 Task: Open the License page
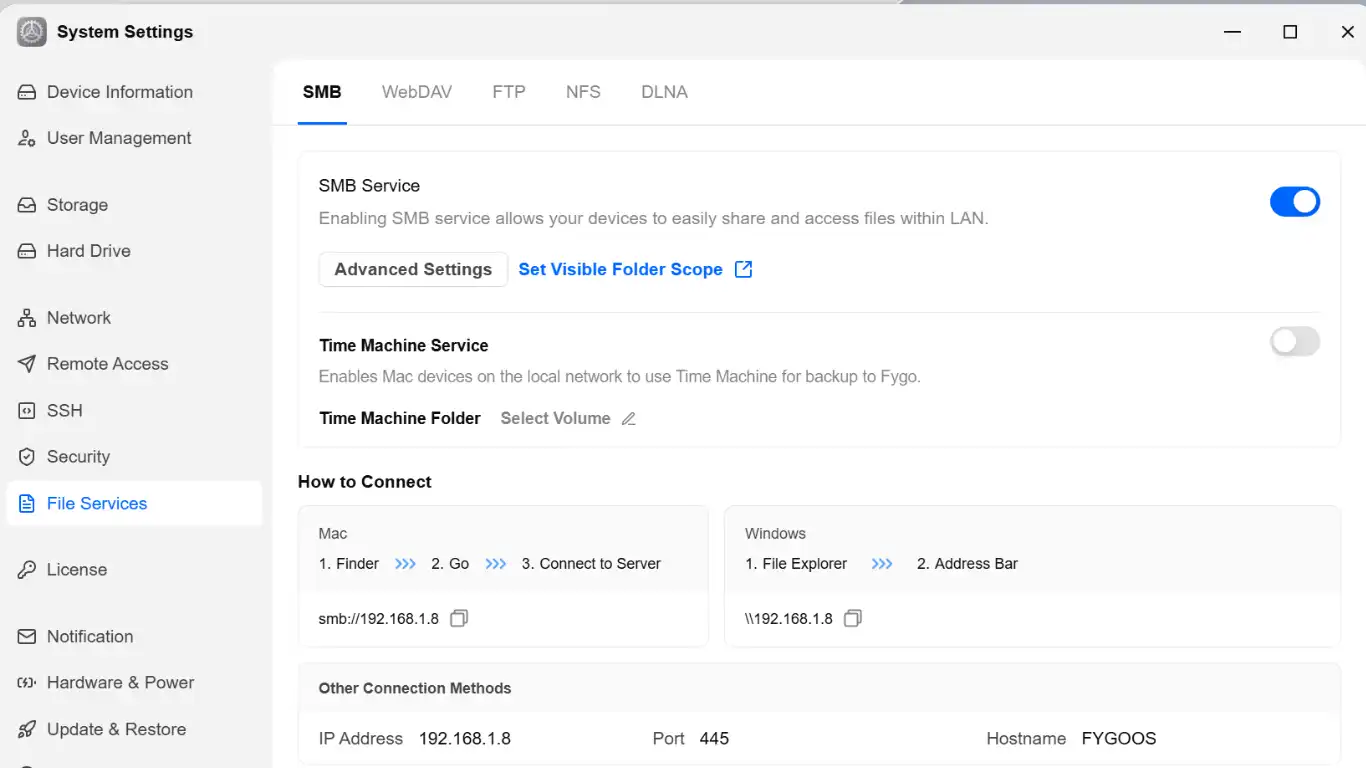click(134, 570)
